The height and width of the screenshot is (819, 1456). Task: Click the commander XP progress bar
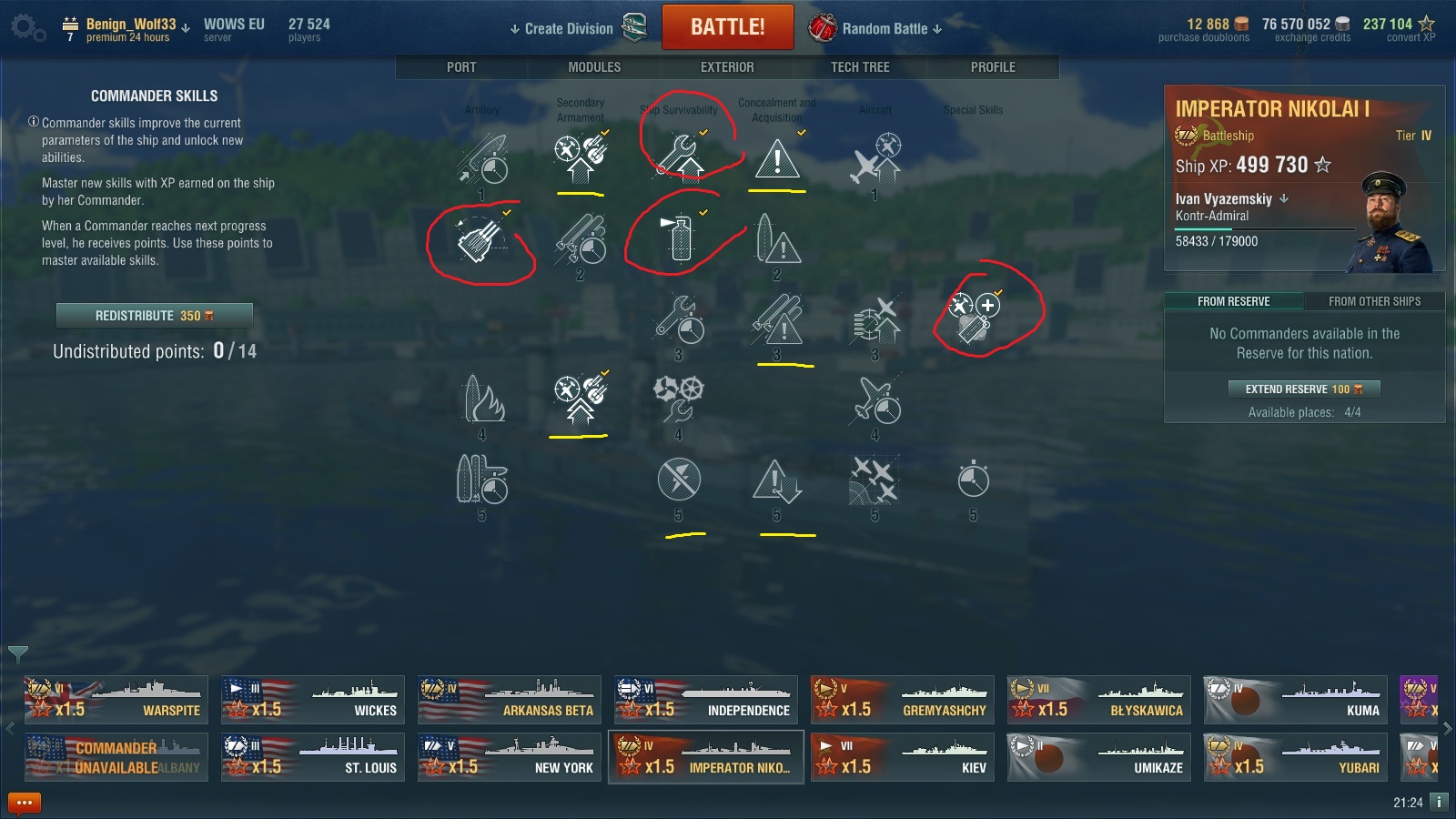tap(1265, 228)
